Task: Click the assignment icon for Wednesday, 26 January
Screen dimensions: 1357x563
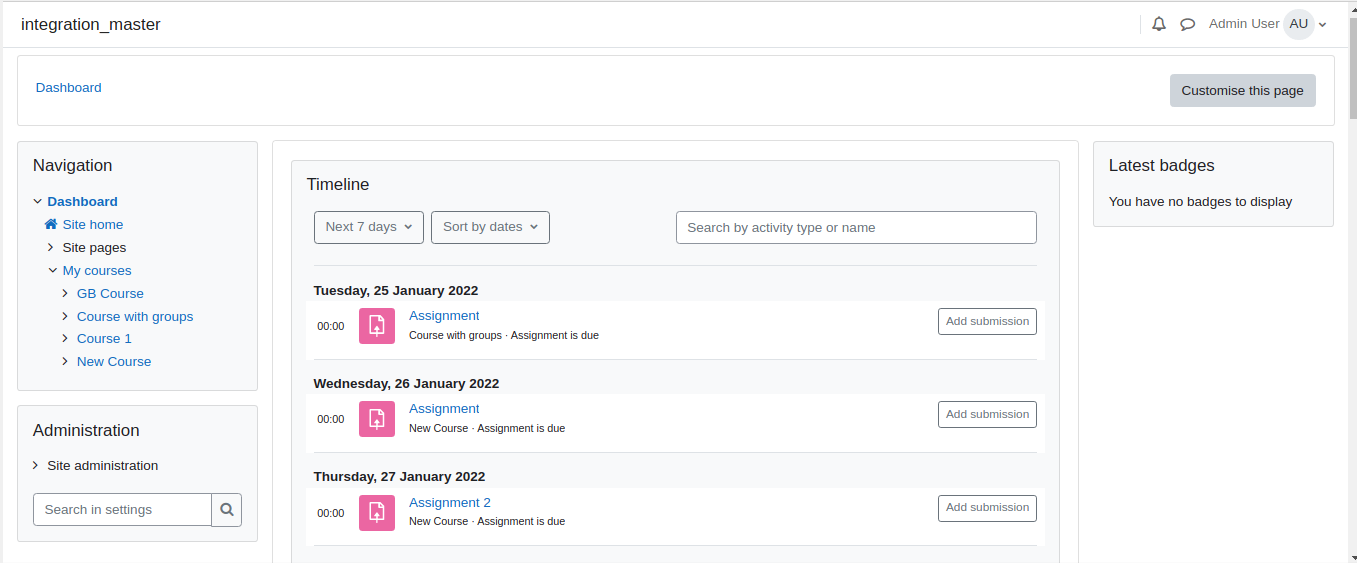Action: pos(377,419)
